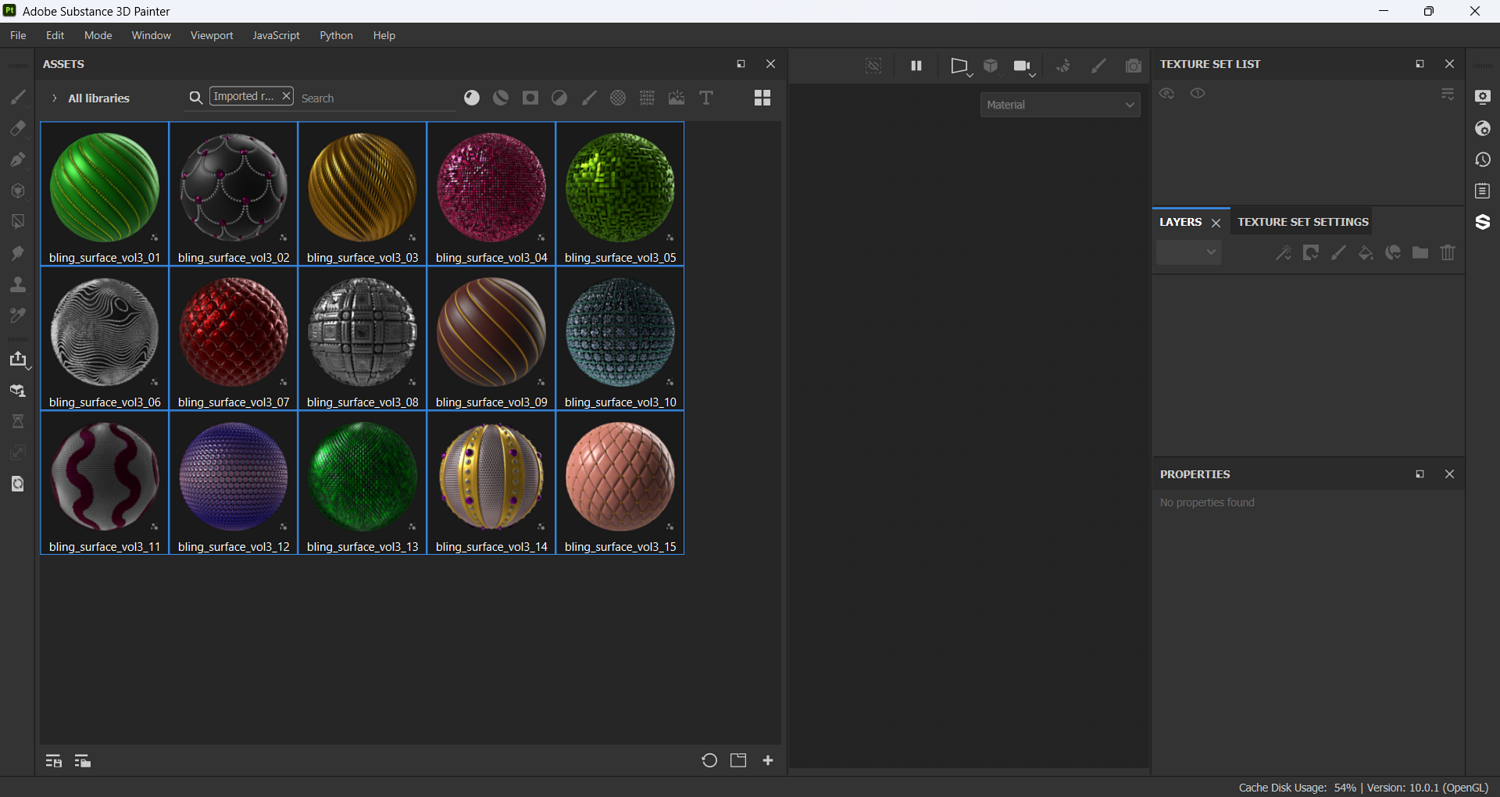Expand All libraries tree

[x=54, y=98]
